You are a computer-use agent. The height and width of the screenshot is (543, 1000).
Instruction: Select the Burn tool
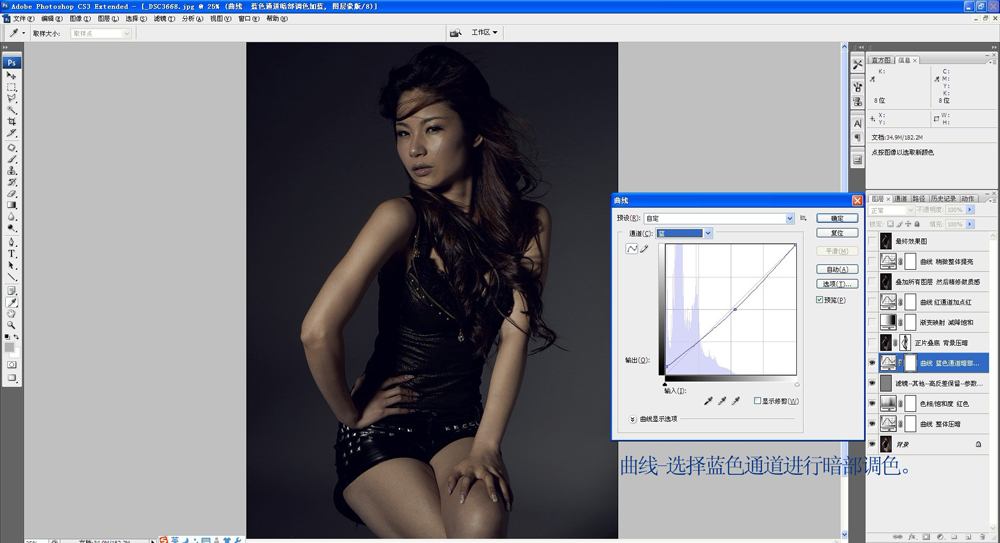(x=11, y=228)
